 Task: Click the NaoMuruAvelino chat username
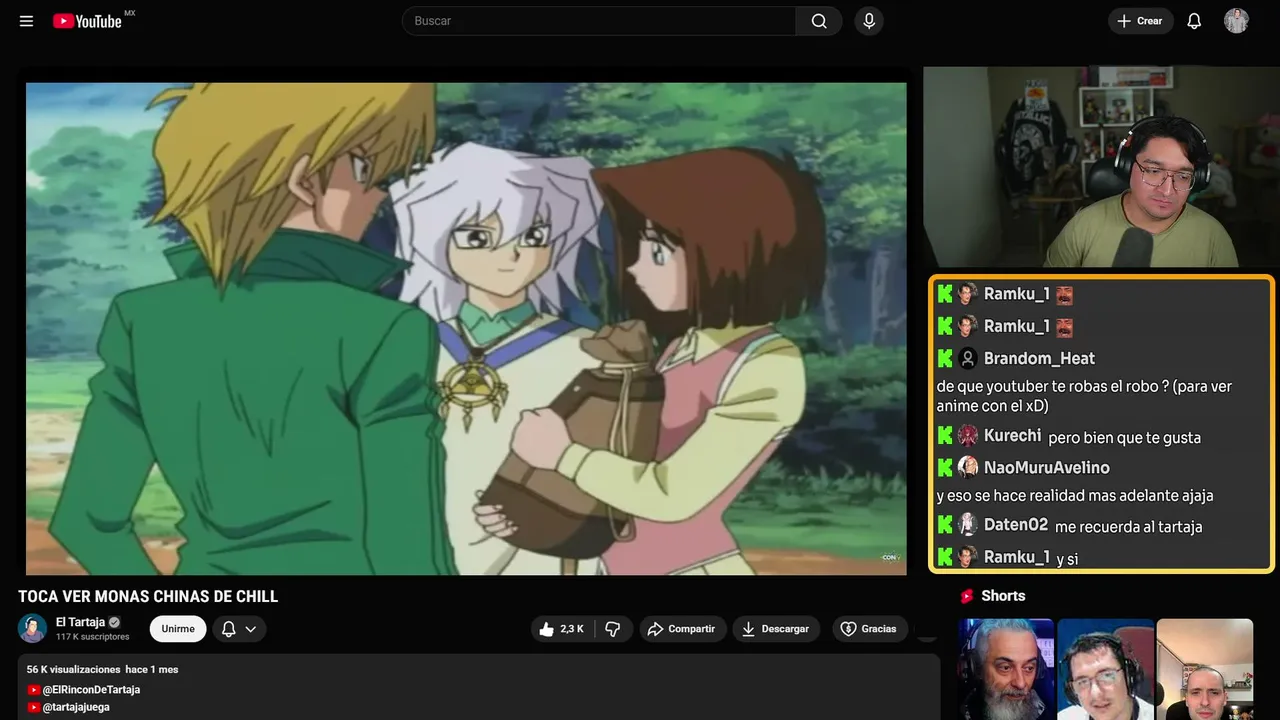coord(1046,467)
